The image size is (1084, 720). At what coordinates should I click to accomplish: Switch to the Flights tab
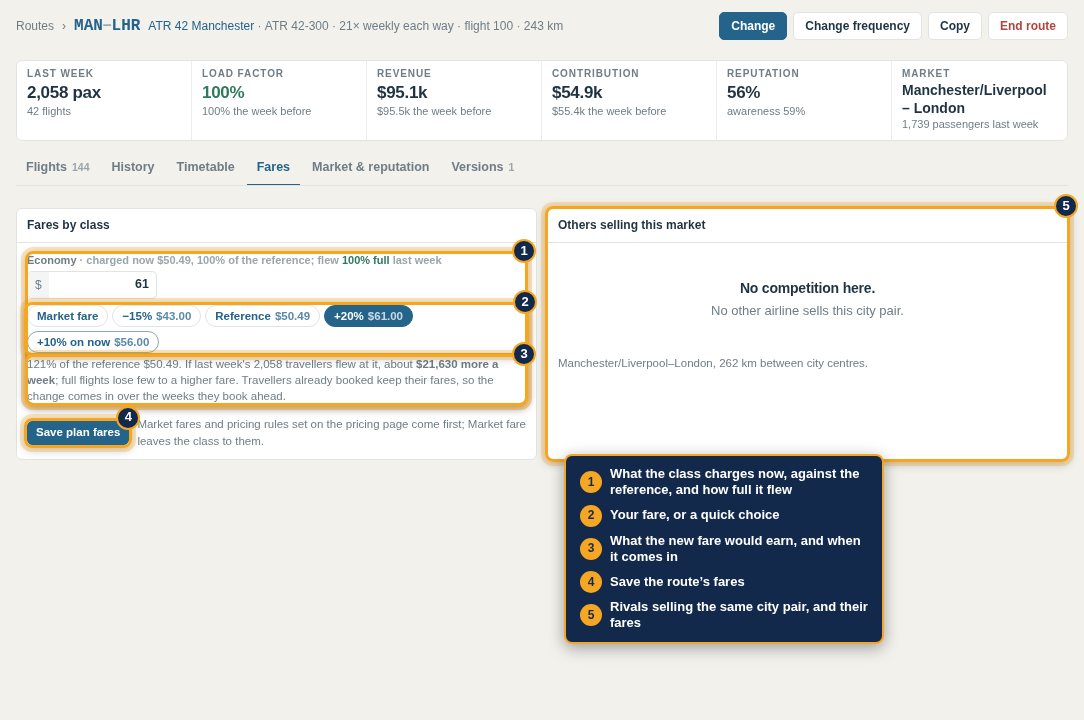[57, 167]
